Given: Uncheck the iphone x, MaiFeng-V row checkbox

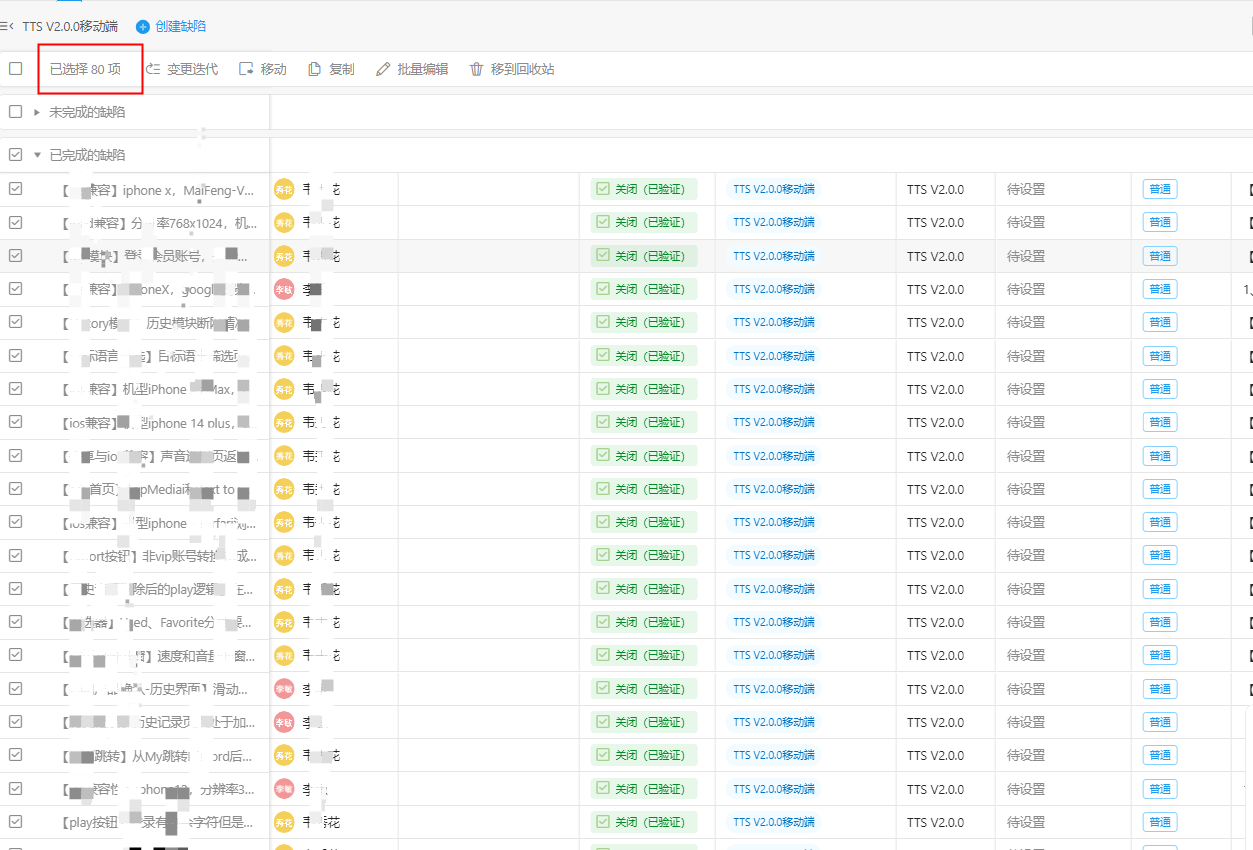Looking at the screenshot, I should point(16,189).
